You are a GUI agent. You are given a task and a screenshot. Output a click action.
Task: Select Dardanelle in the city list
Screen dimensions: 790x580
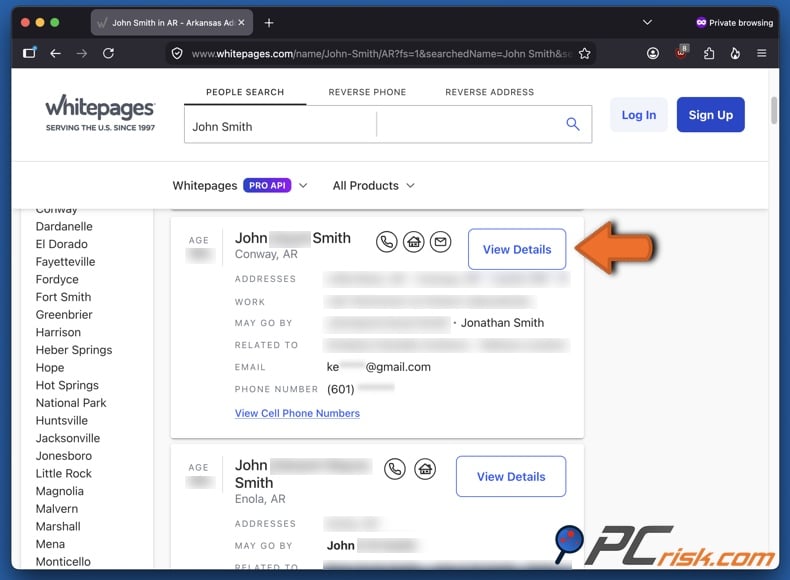(x=64, y=226)
